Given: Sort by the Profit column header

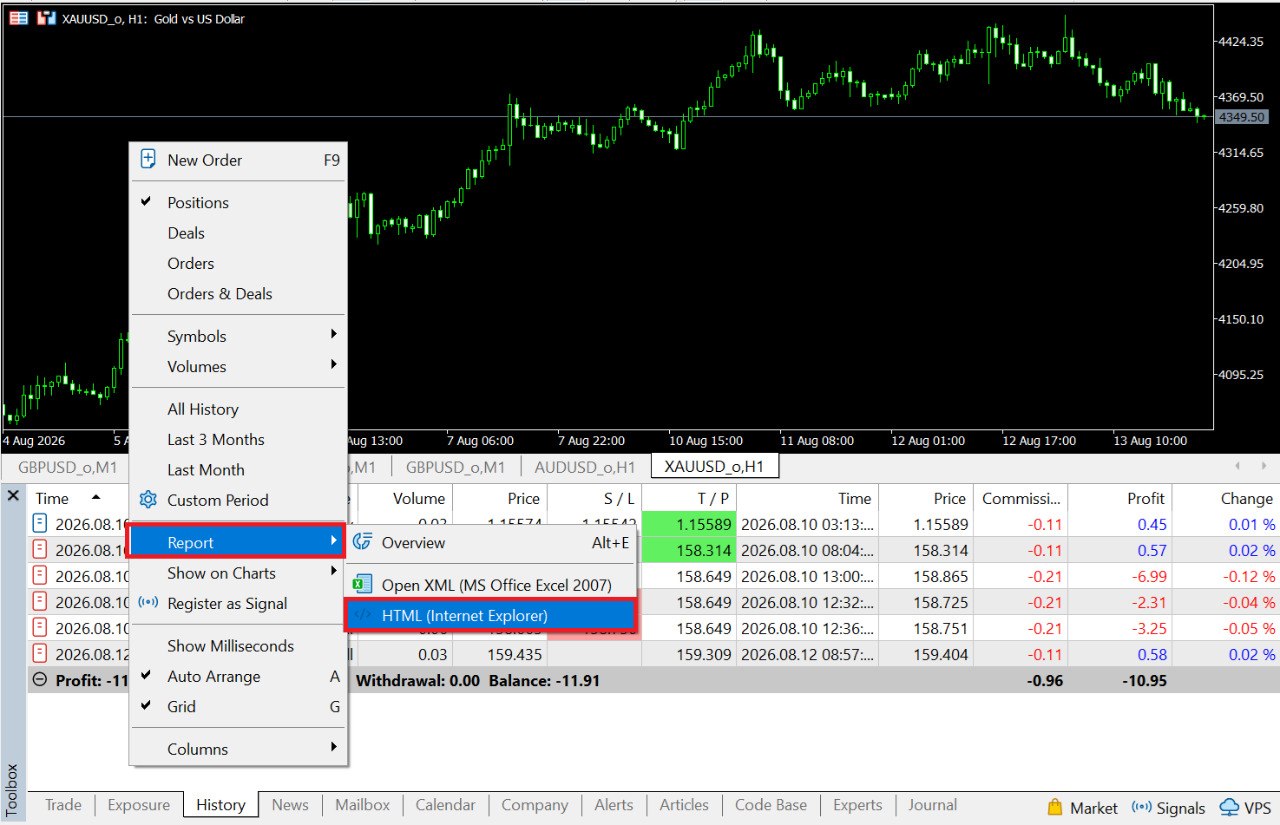Looking at the screenshot, I should pyautogui.click(x=1119, y=498).
